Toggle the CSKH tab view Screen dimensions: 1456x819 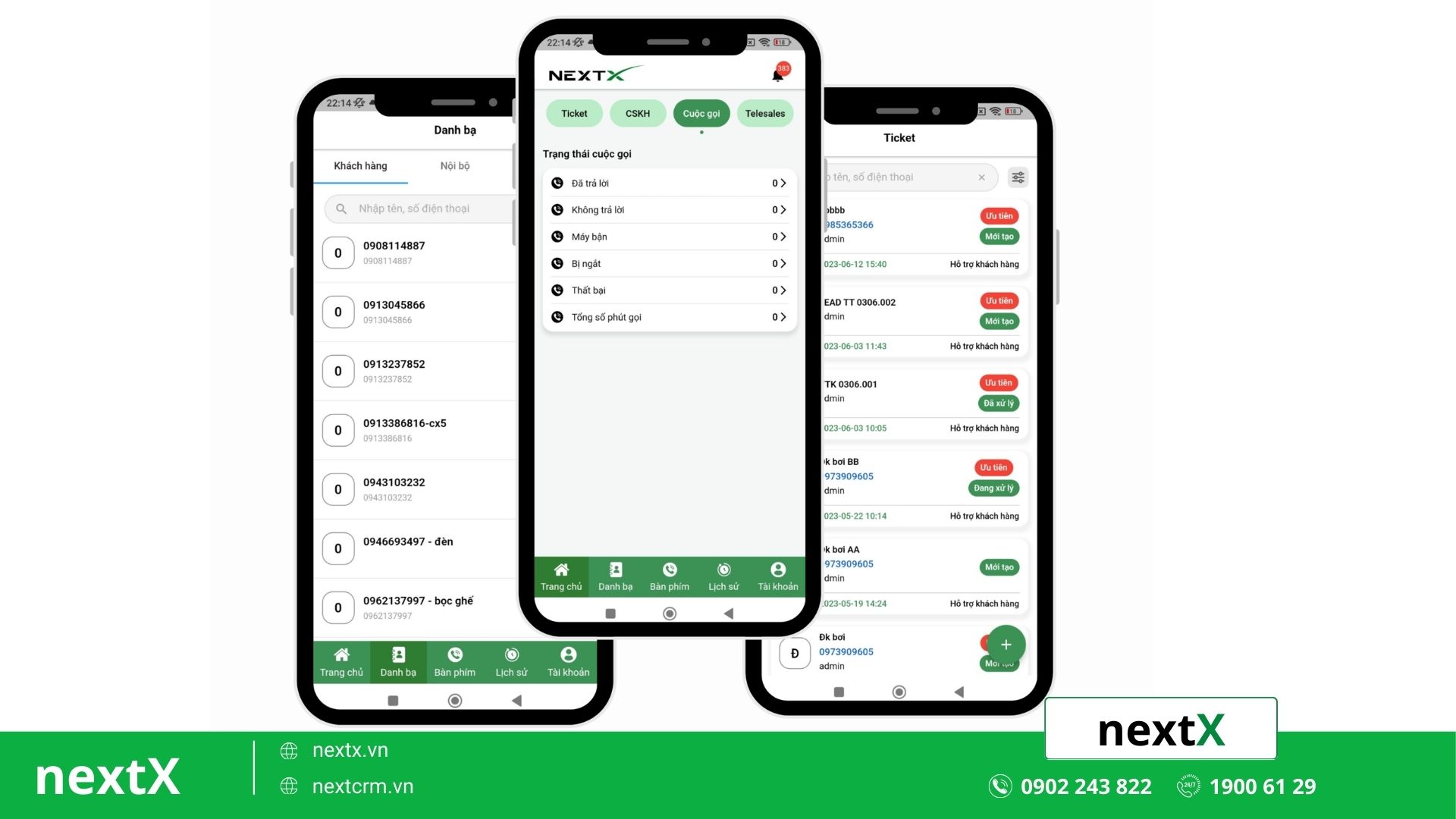tap(638, 113)
